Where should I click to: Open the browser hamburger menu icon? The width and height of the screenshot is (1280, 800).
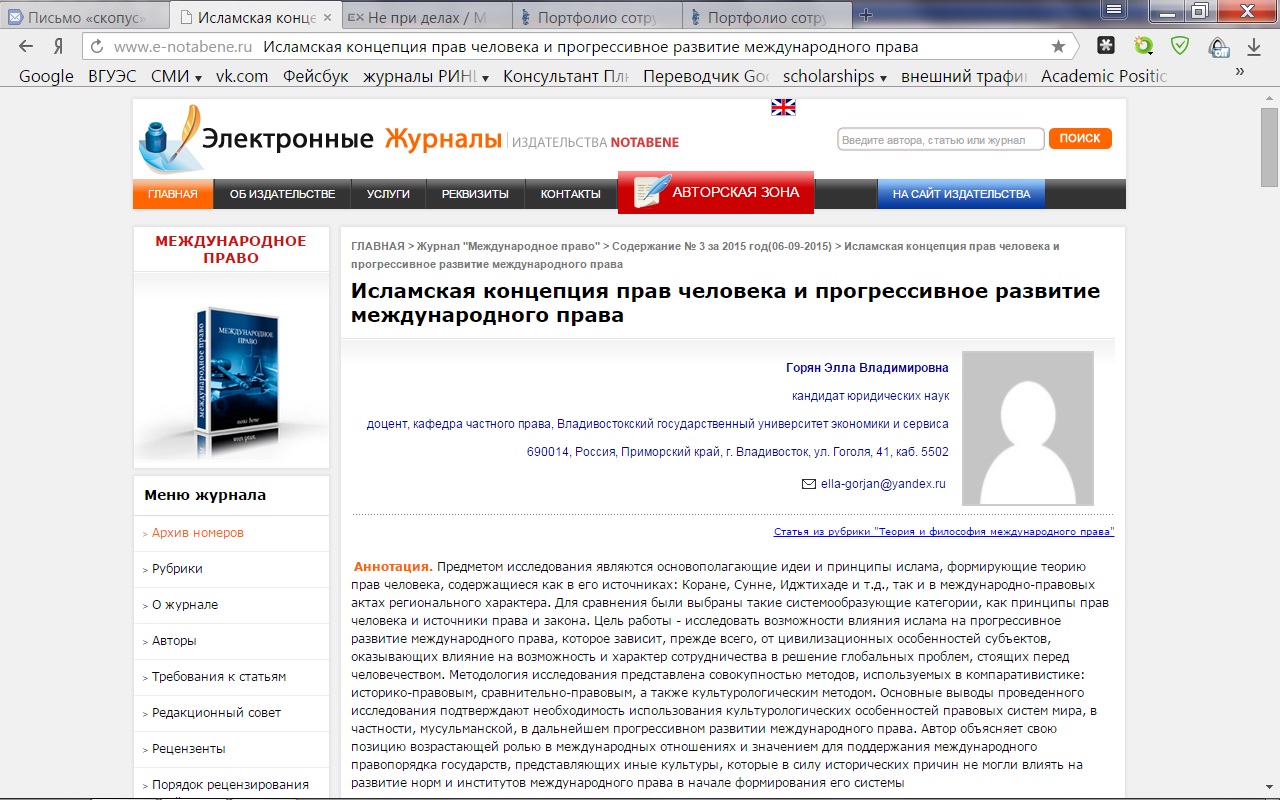tap(1112, 10)
